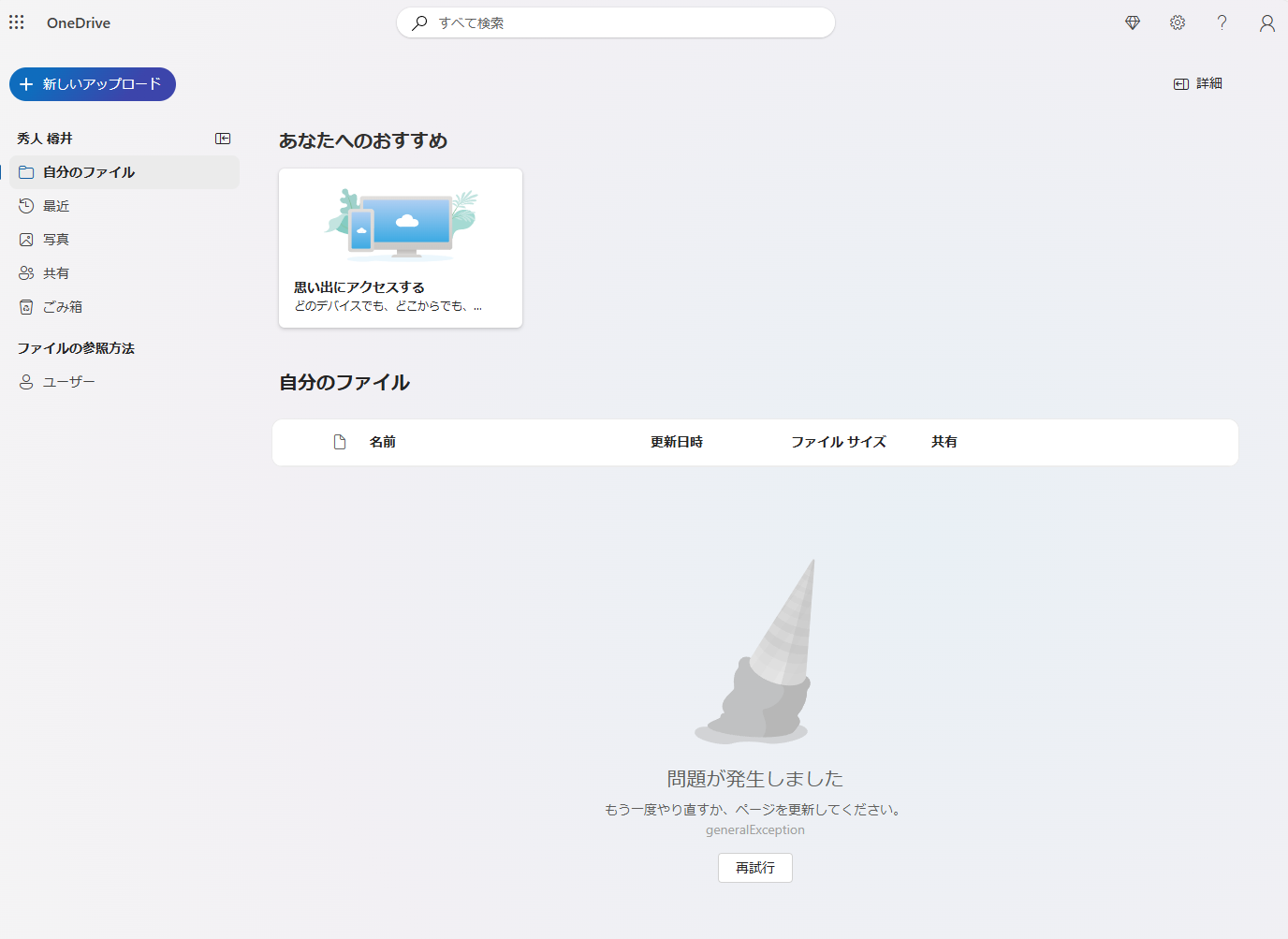Open ユーザー under ファイルの参照方法
Image resolution: width=1288 pixels, height=939 pixels.
click(67, 381)
